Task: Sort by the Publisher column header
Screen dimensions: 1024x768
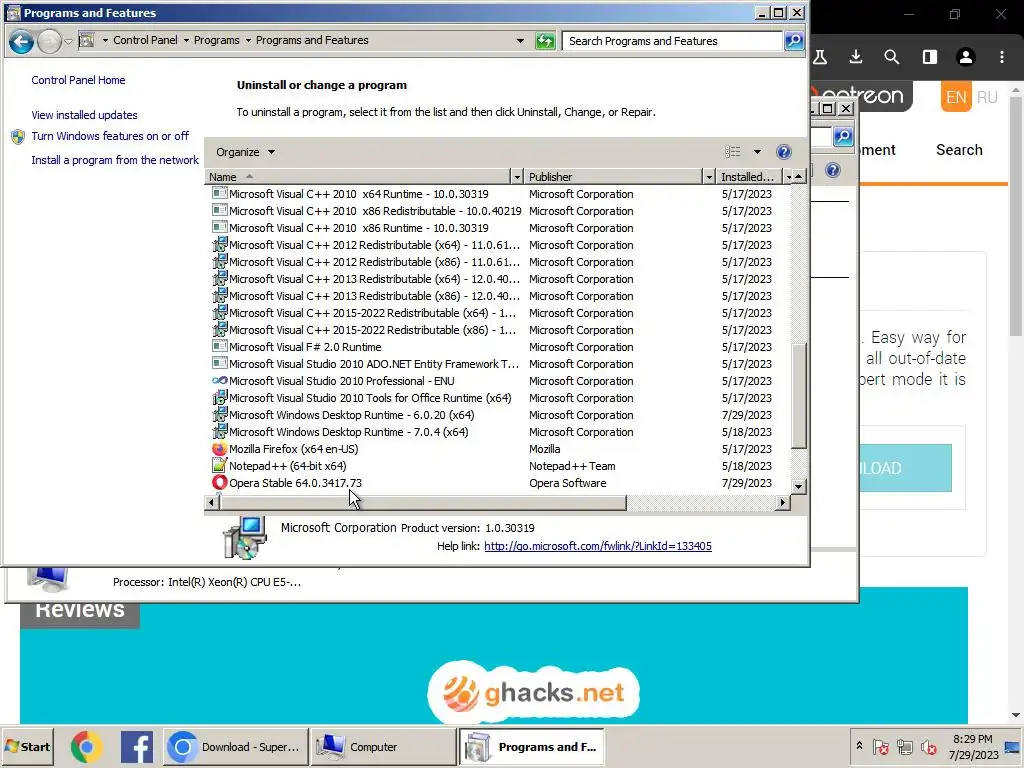Action: point(613,177)
